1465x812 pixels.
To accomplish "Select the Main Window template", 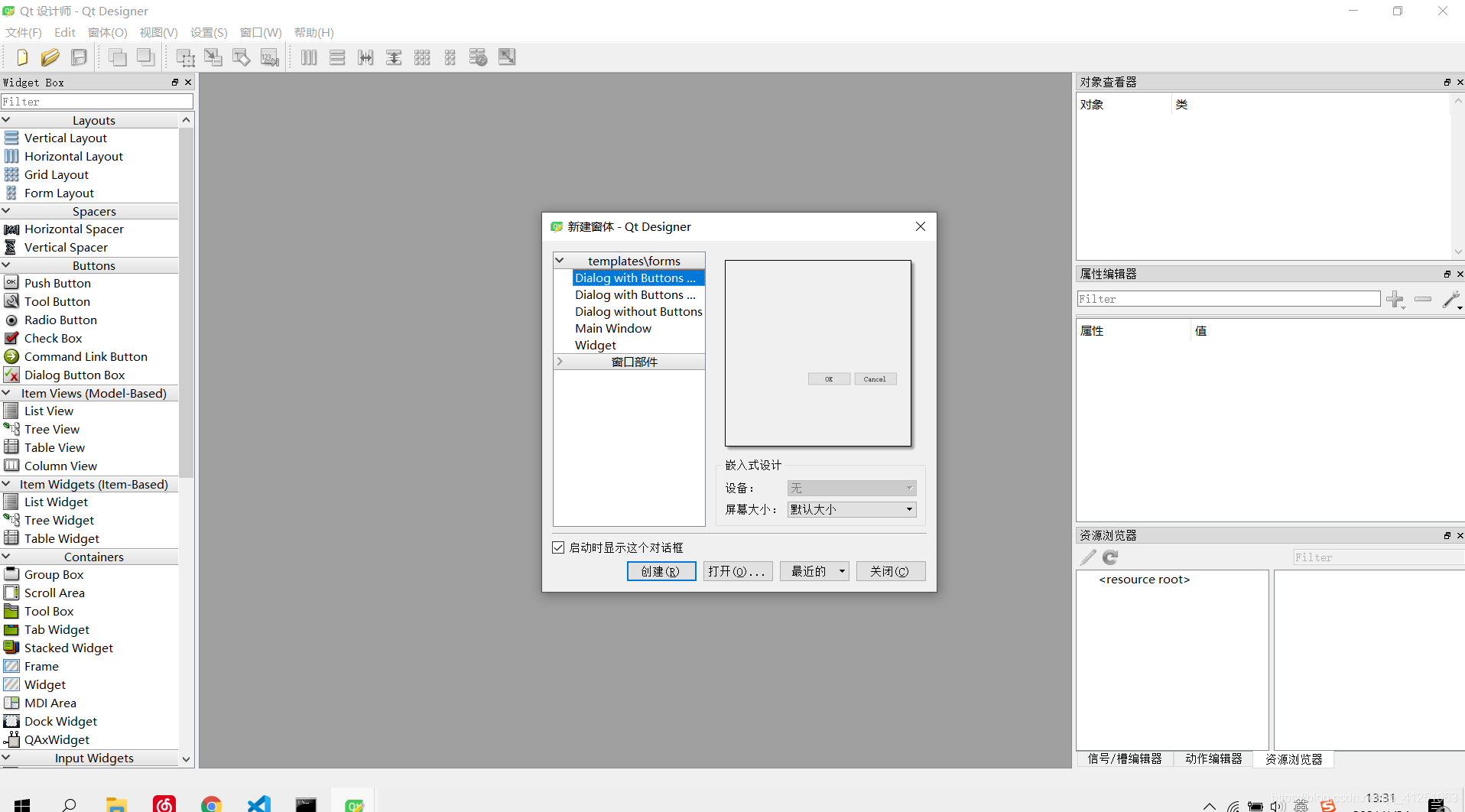I will click(613, 328).
